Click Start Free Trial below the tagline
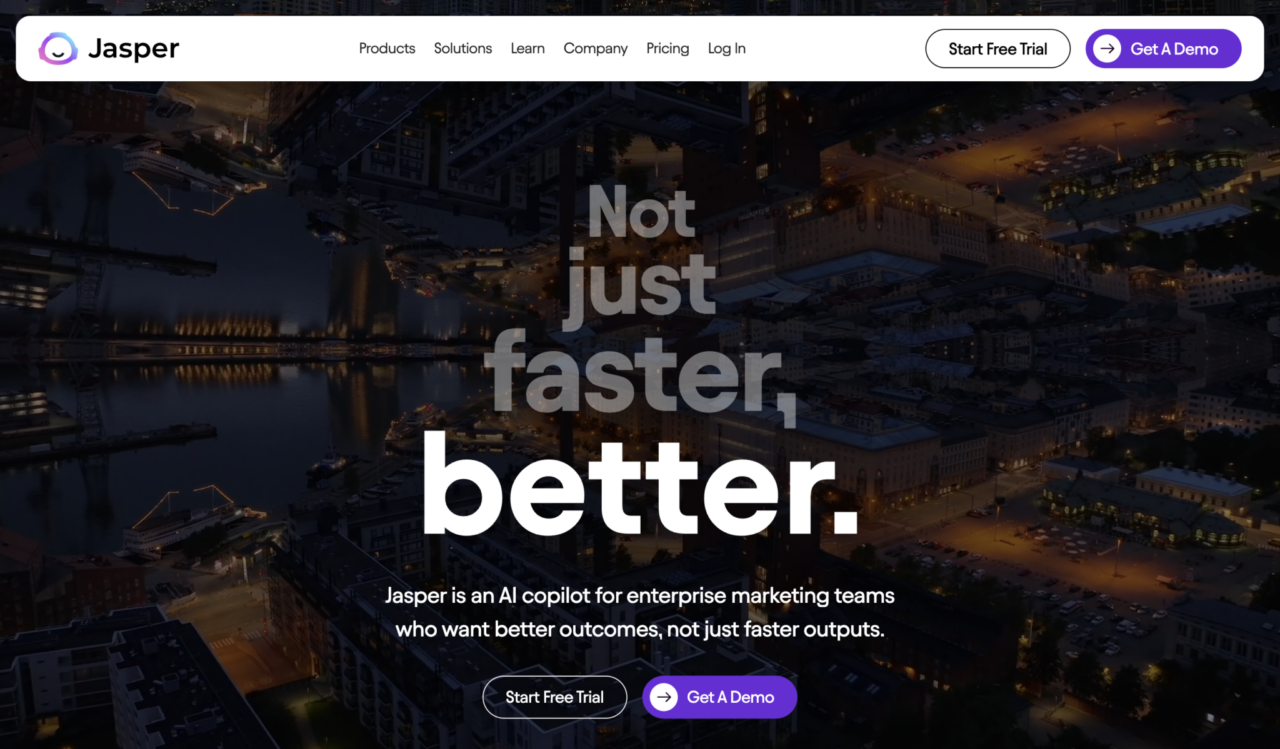Viewport: 1280px width, 749px height. click(555, 697)
